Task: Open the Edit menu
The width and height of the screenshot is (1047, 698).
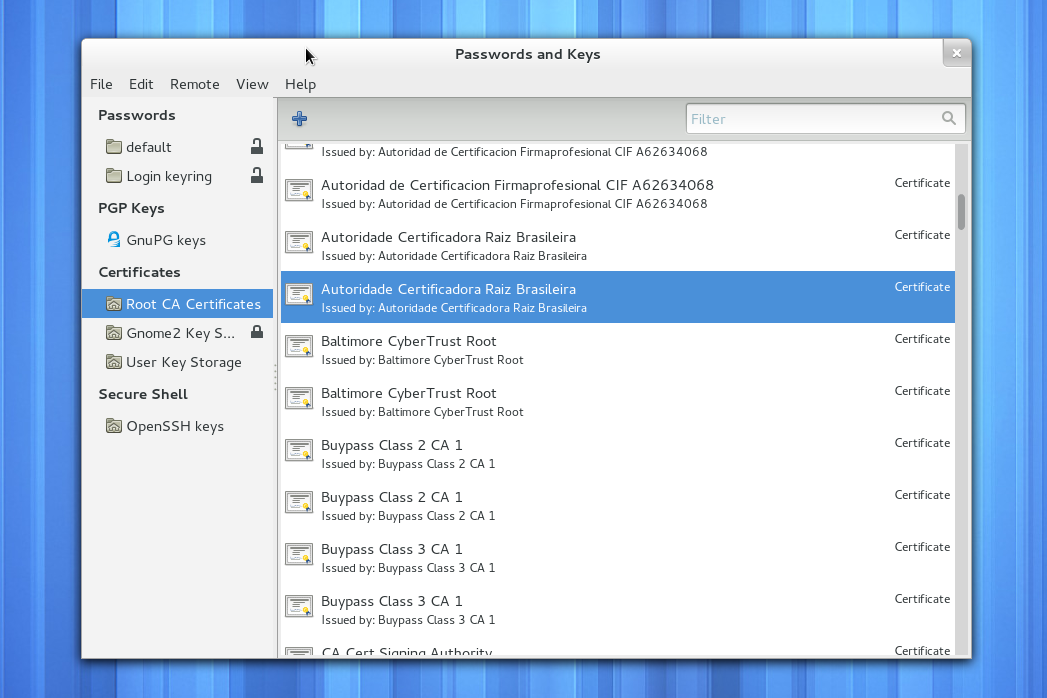Action: (141, 84)
